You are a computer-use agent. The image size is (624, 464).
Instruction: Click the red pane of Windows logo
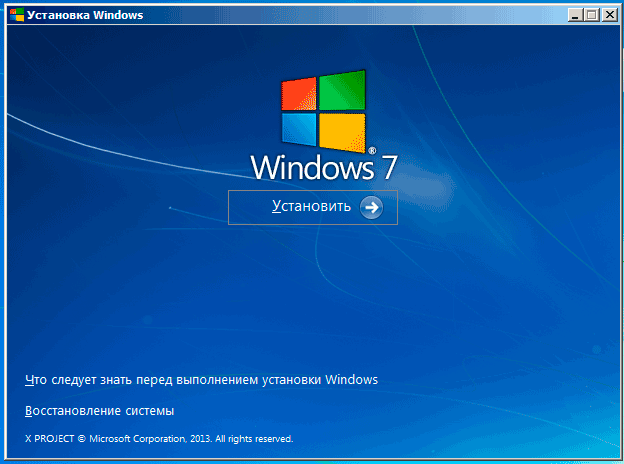299,92
